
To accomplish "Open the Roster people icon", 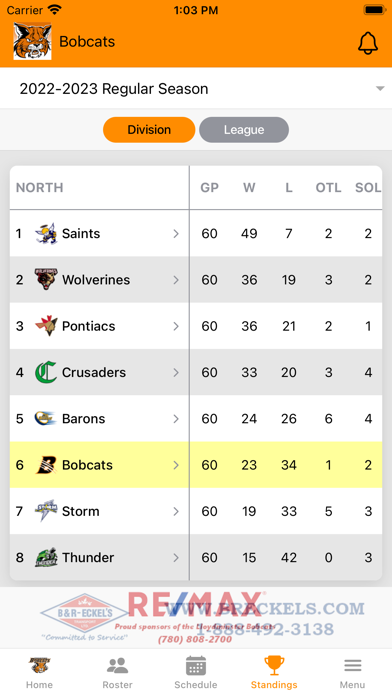I will point(118,665).
